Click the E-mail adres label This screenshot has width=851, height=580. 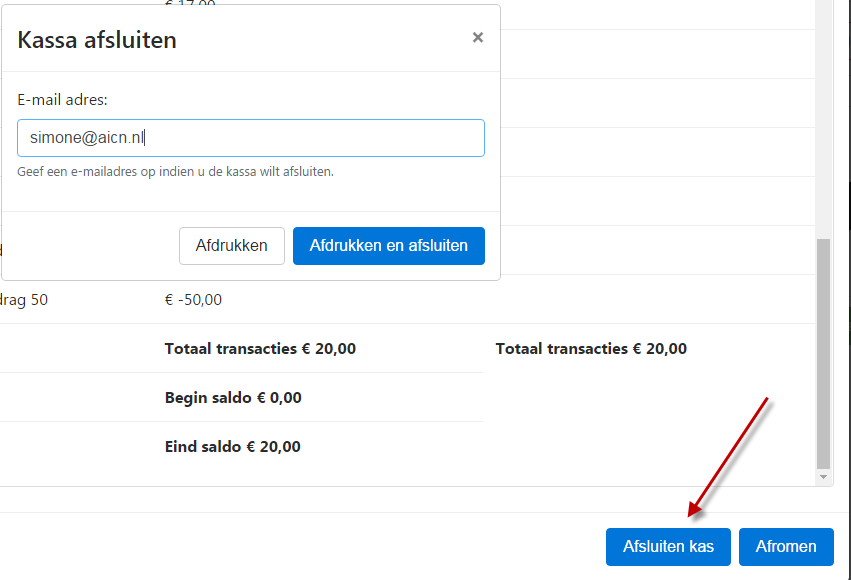62,100
